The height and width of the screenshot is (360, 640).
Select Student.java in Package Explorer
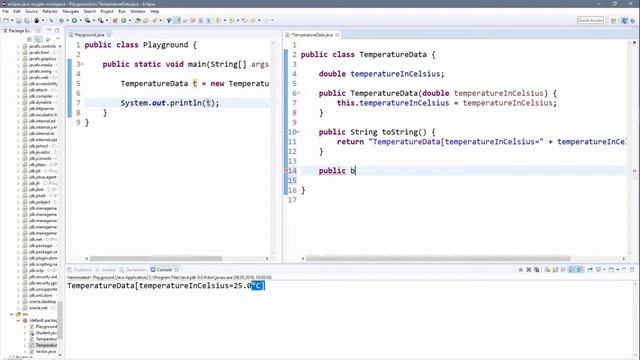pyautogui.click(x=46, y=333)
